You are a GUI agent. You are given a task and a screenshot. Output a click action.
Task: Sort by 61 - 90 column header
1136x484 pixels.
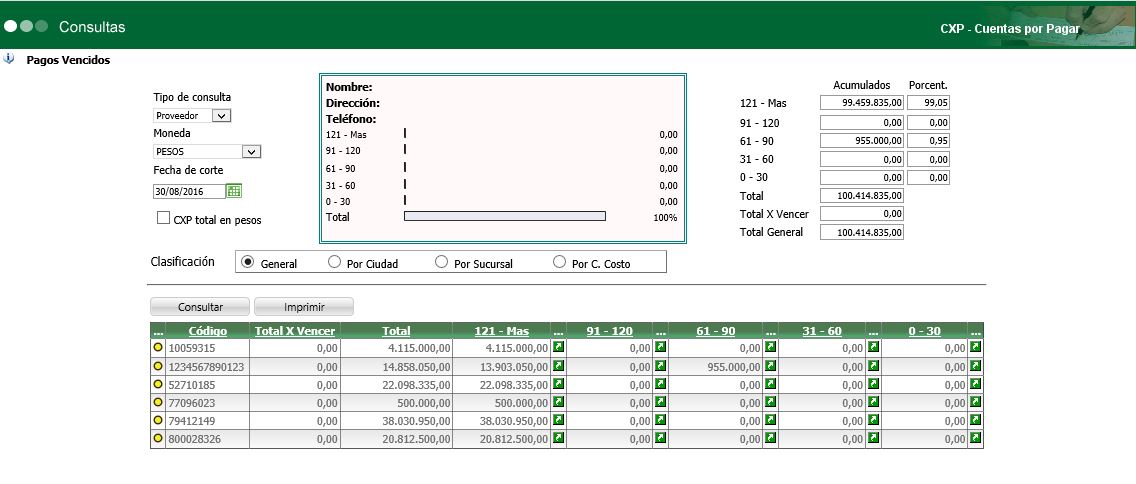click(x=715, y=331)
